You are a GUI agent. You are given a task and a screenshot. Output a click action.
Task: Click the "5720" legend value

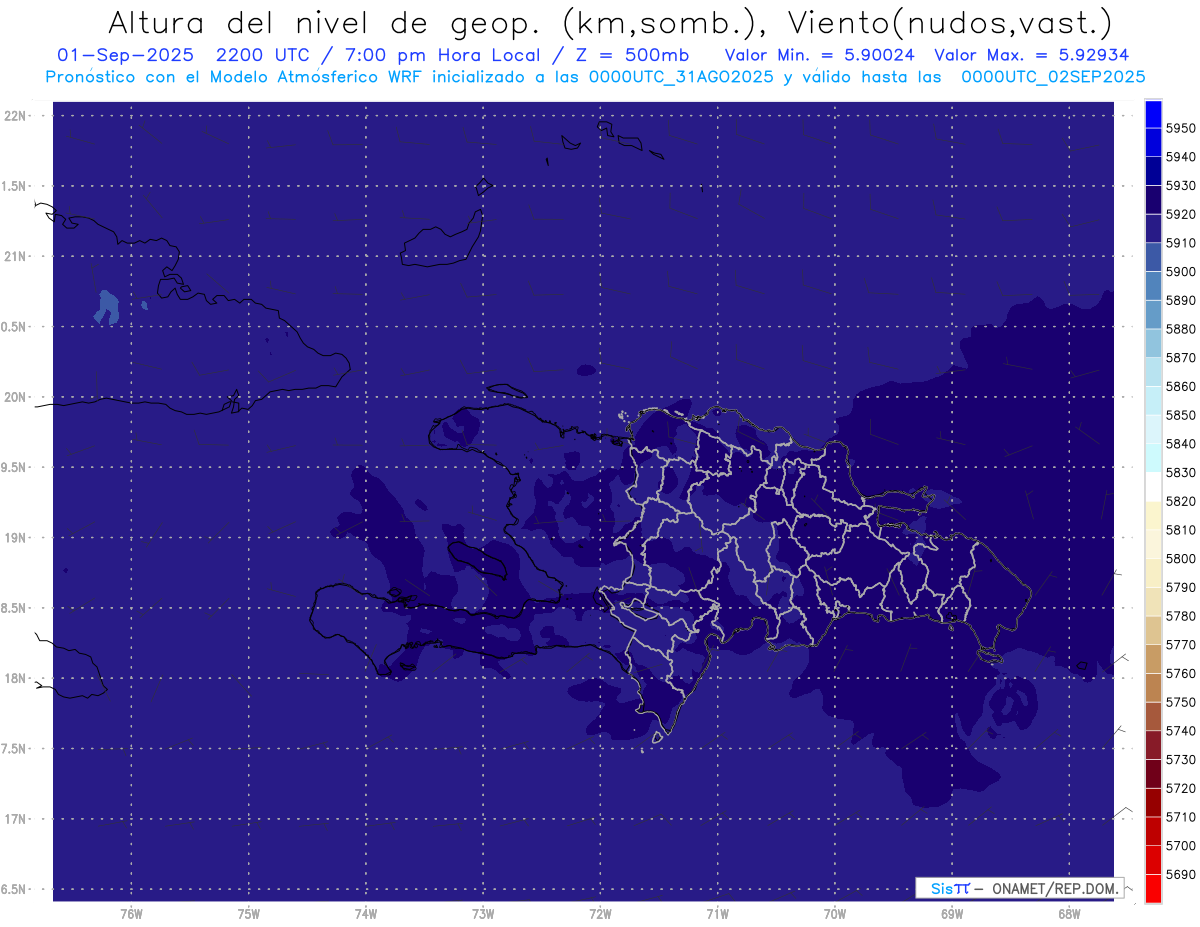(1180, 788)
